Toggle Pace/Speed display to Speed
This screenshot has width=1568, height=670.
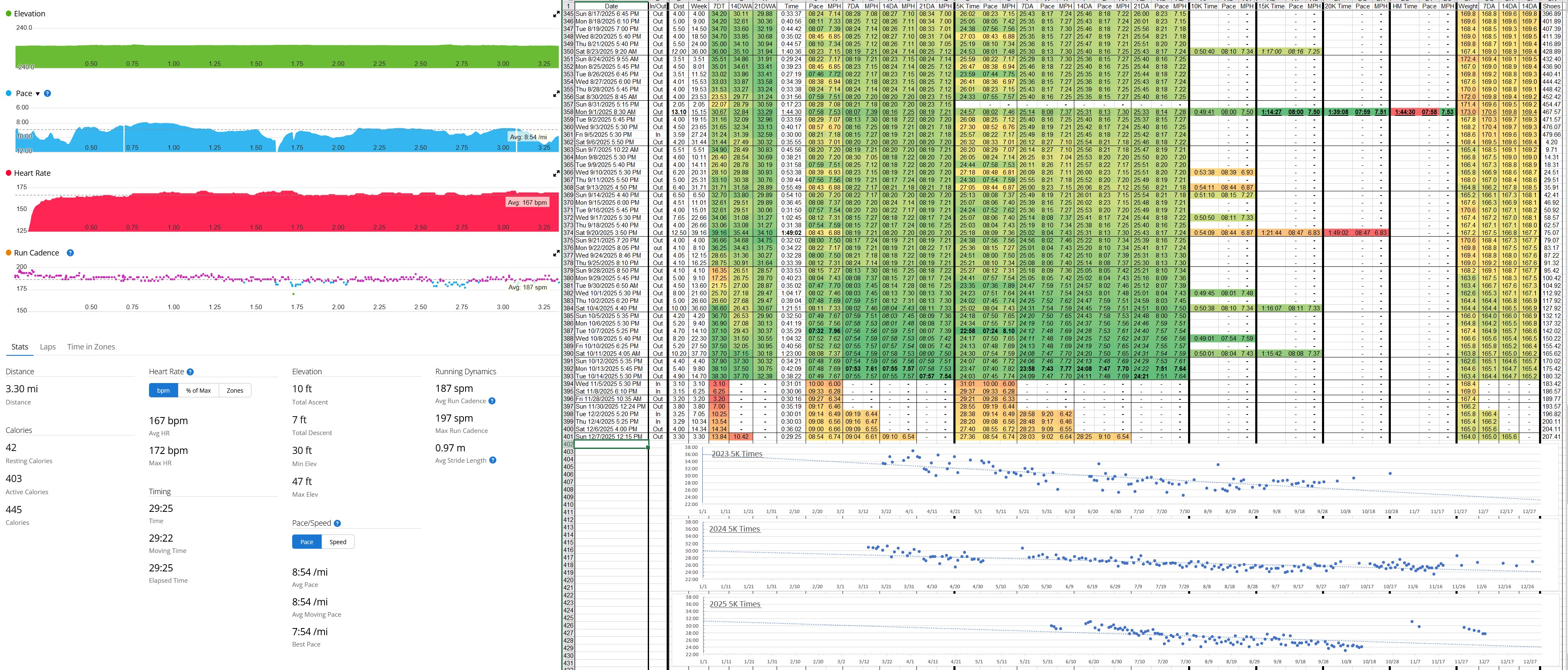pyautogui.click(x=338, y=542)
